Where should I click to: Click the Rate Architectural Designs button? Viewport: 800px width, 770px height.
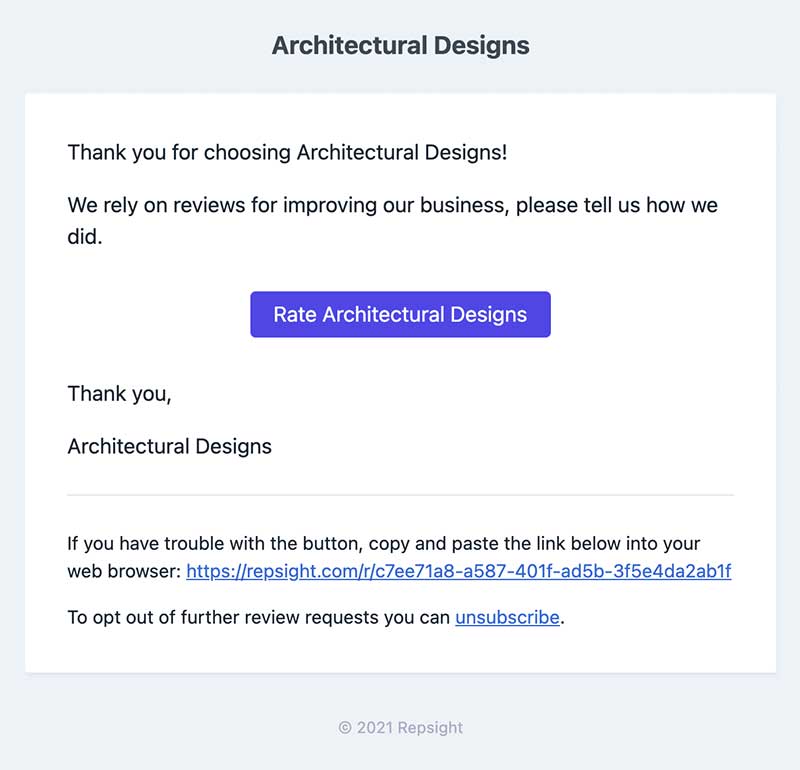coord(400,314)
